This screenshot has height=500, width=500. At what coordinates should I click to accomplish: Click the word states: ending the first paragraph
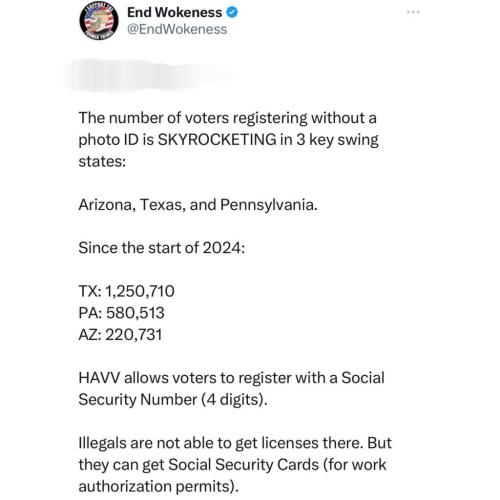102,161
